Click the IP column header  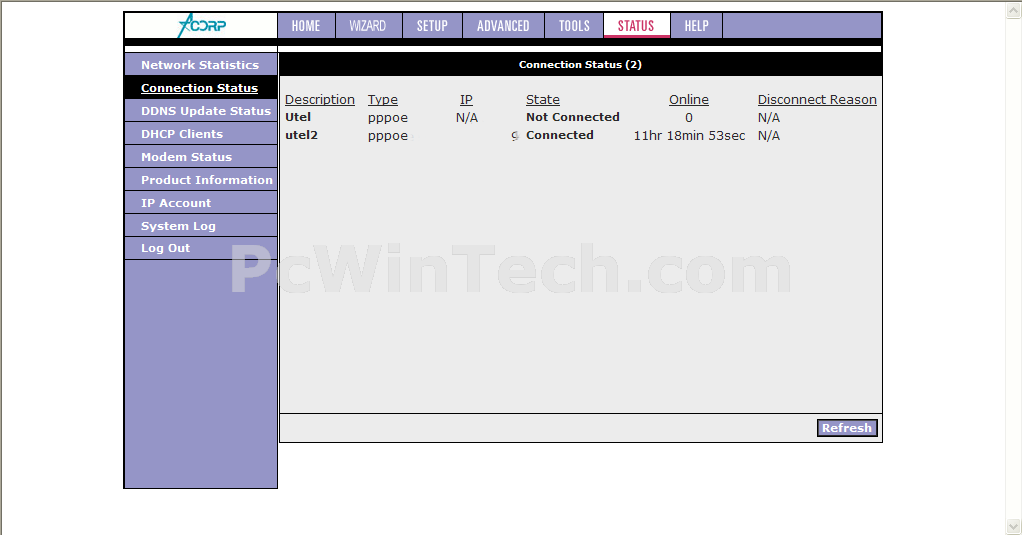tap(466, 100)
